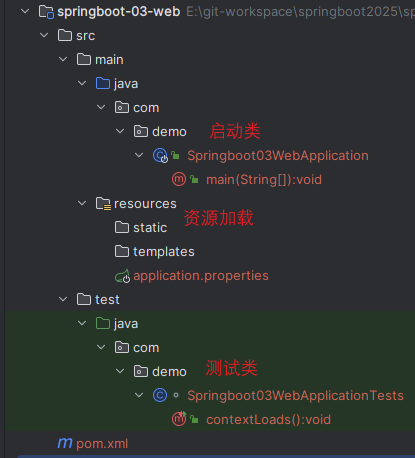415x458 pixels.
Task: Select the main(String[]):void method row
Action: (264, 180)
